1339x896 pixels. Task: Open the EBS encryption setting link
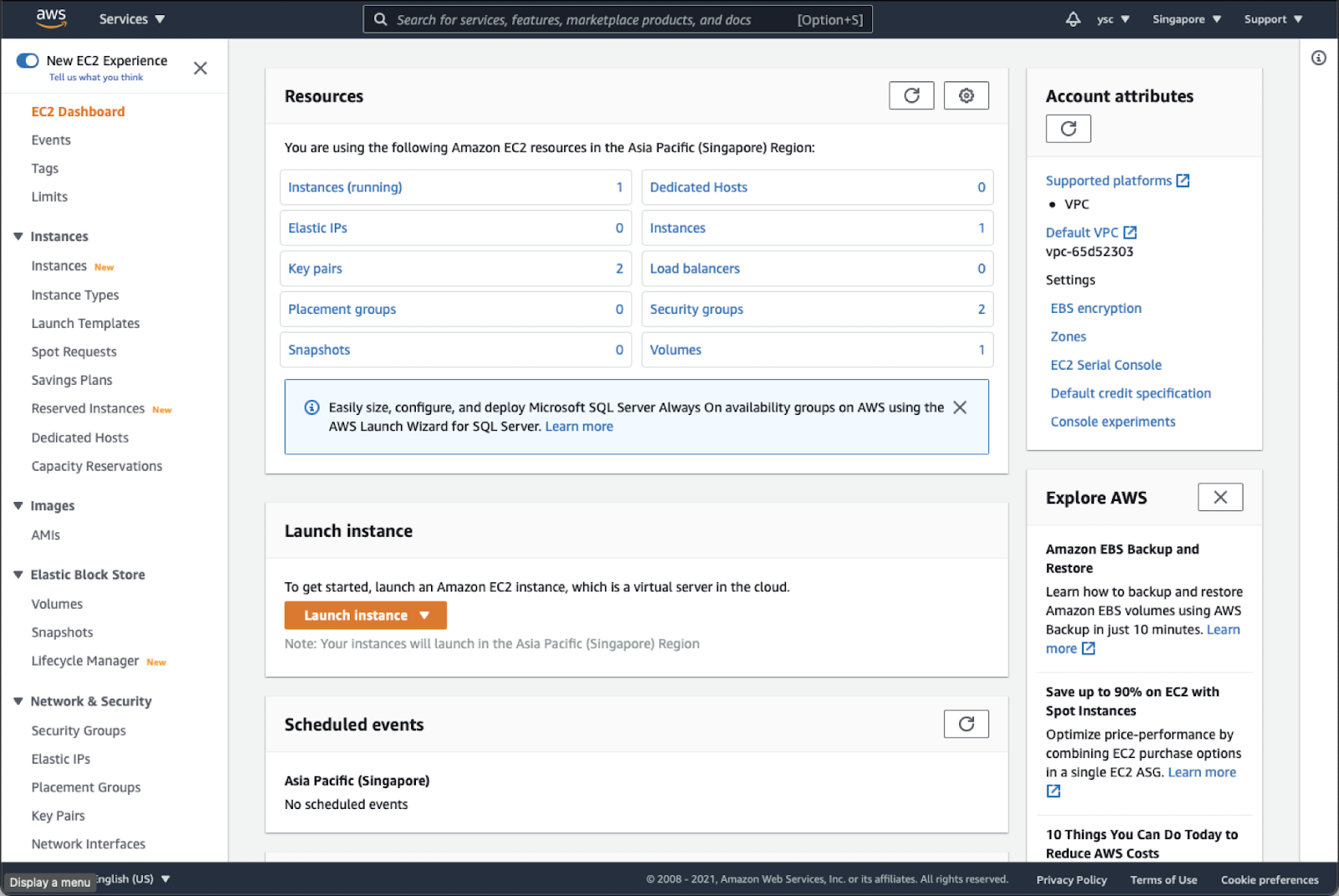(1095, 309)
